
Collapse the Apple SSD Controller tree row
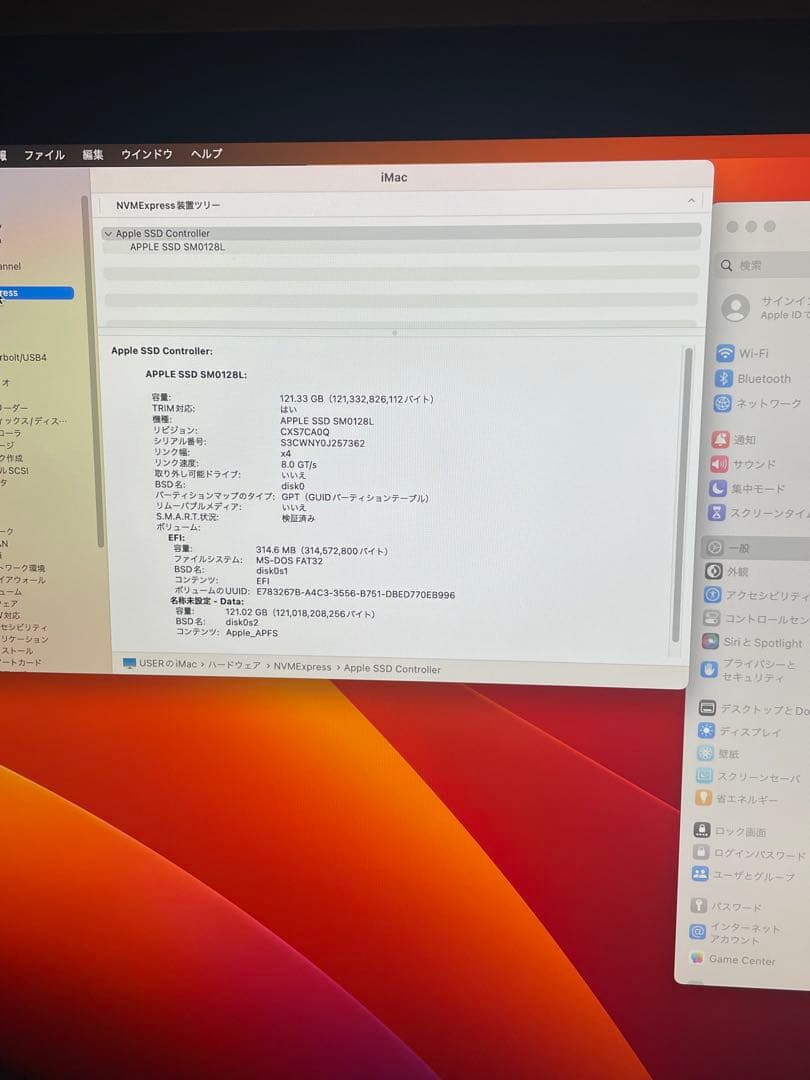(x=108, y=234)
